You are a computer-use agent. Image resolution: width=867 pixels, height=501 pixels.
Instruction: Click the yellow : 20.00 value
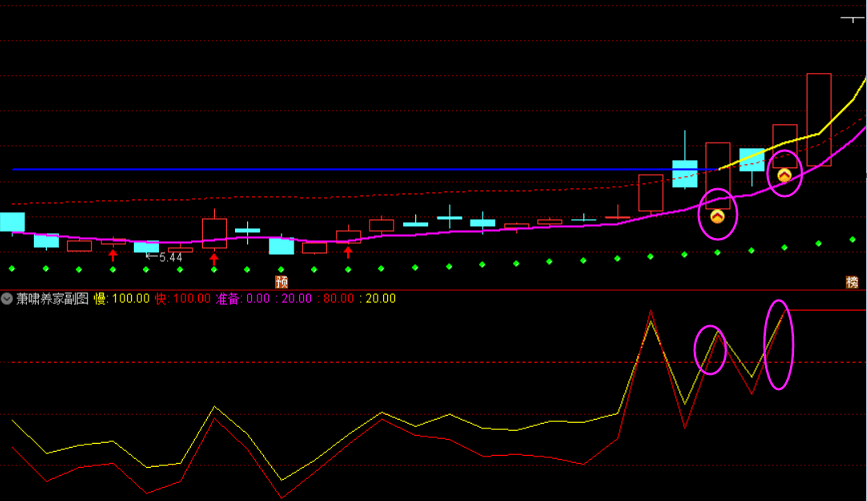378,299
